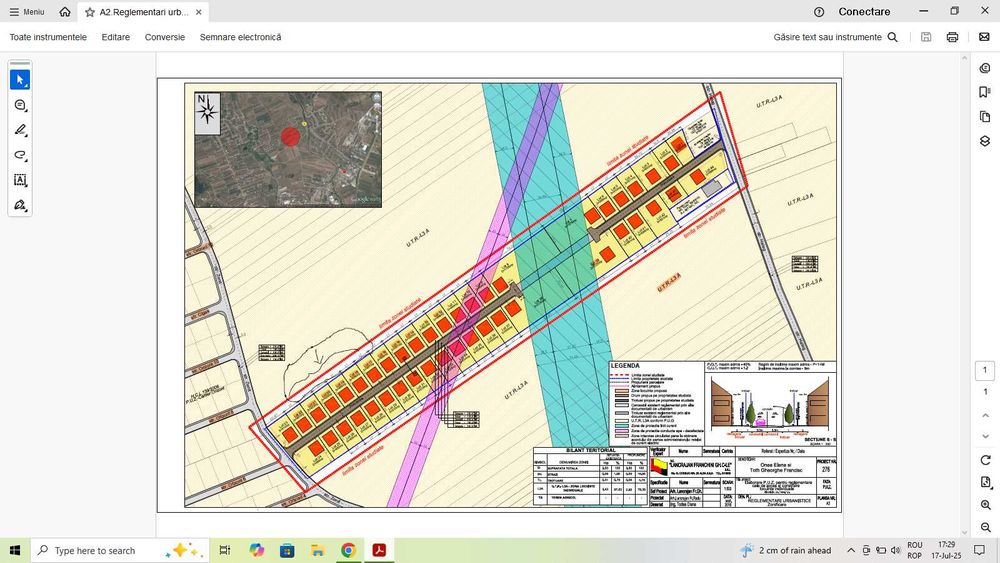Screen dimensions: 1000x563
Task: Choose the add comment tool
Action: [x=20, y=105]
